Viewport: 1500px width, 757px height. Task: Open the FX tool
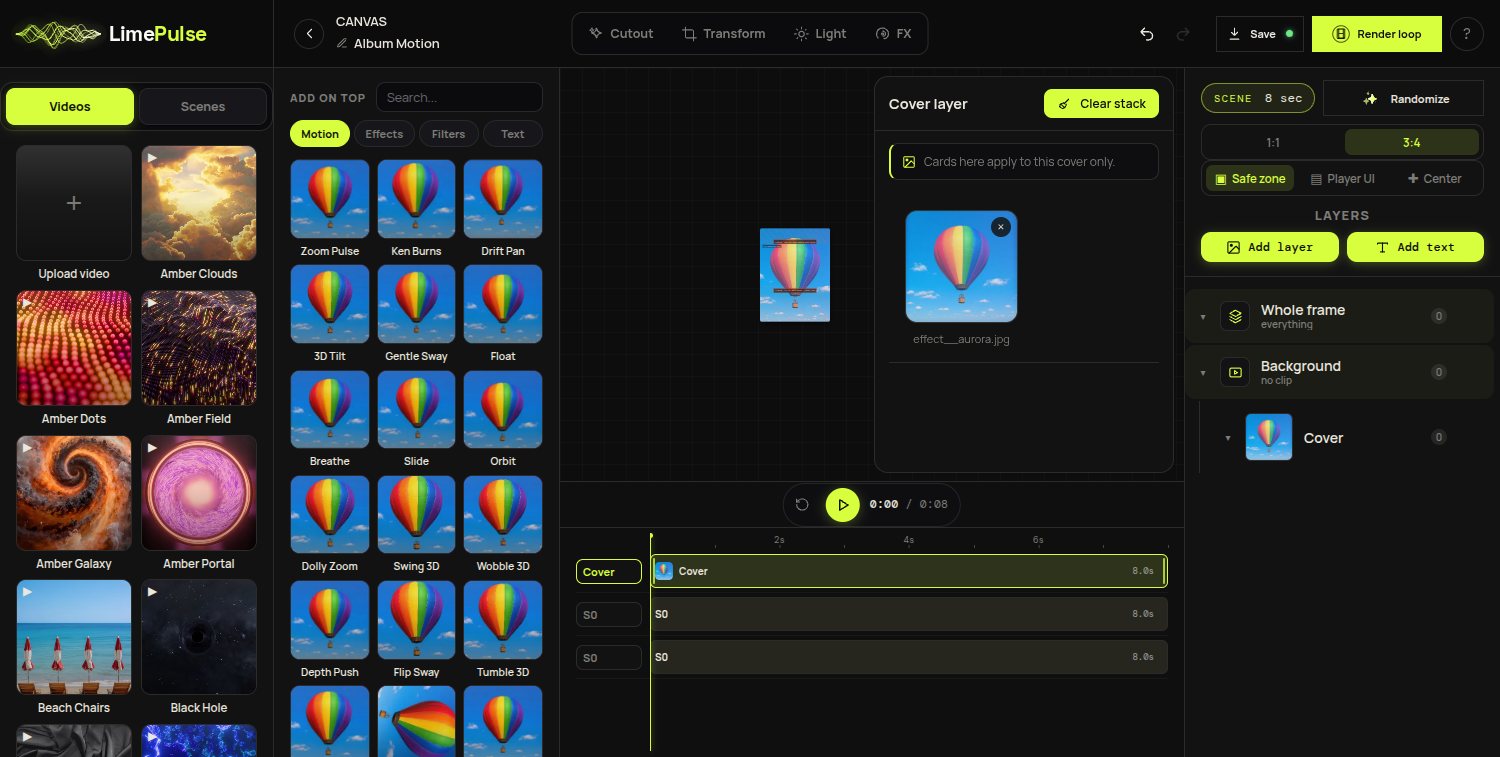pos(893,34)
